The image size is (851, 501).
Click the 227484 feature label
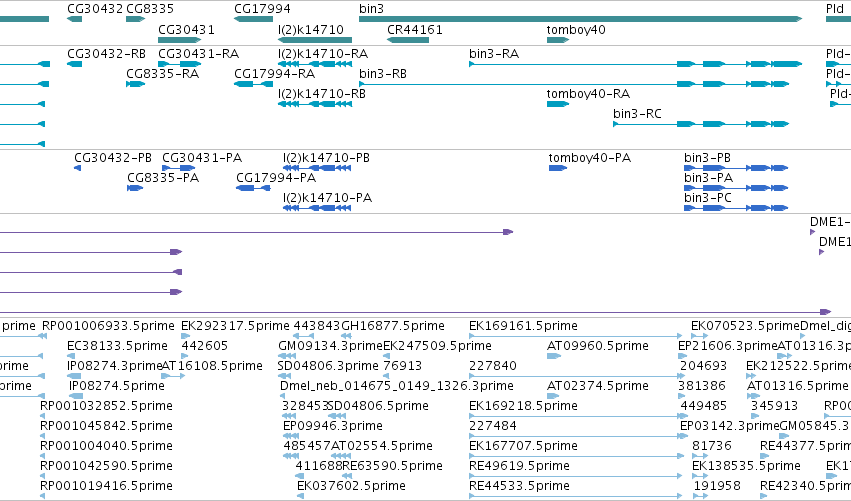(x=493, y=426)
